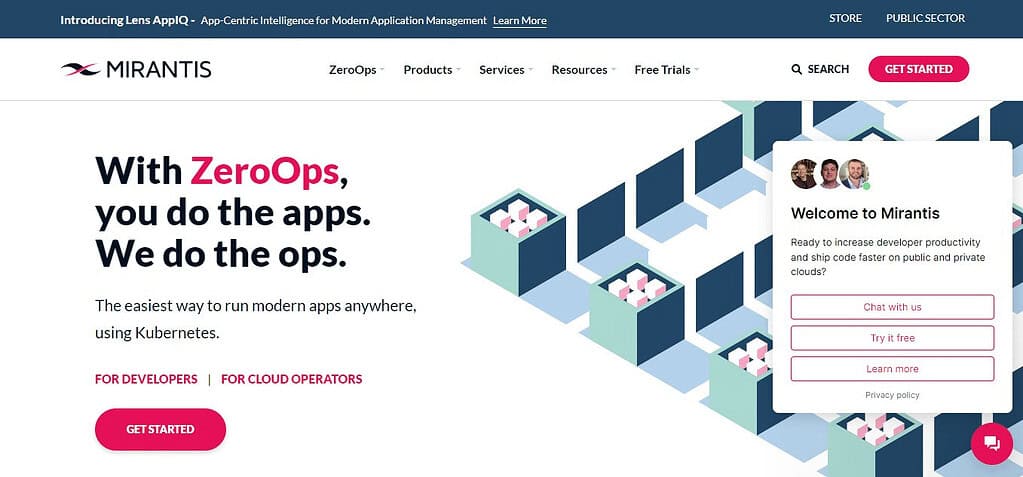The width and height of the screenshot is (1023, 477).
Task: Click the header GET STARTED button
Action: (x=919, y=69)
